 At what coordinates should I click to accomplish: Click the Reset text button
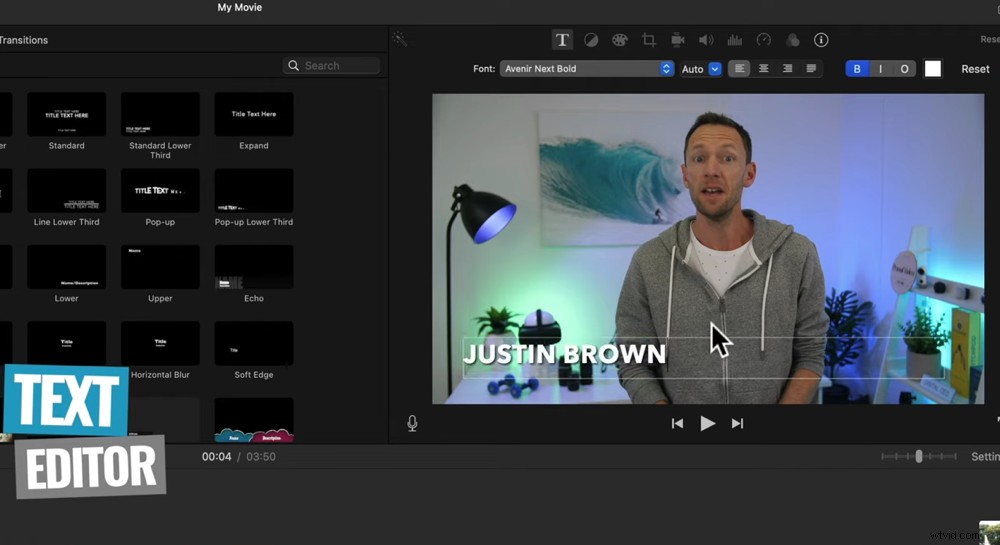coord(975,69)
